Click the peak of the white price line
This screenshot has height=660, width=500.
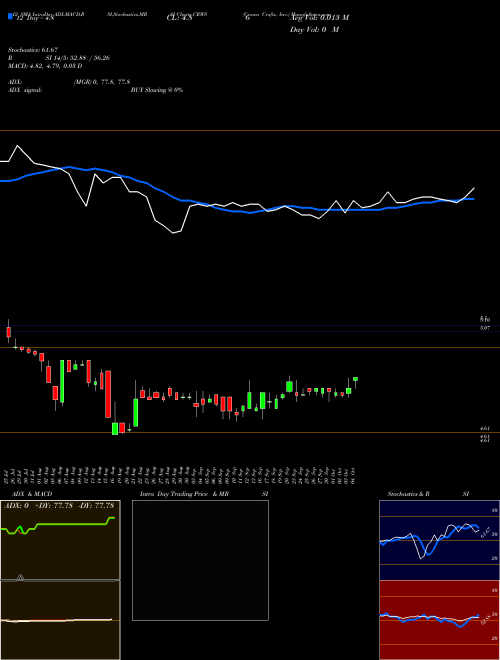click(17, 146)
